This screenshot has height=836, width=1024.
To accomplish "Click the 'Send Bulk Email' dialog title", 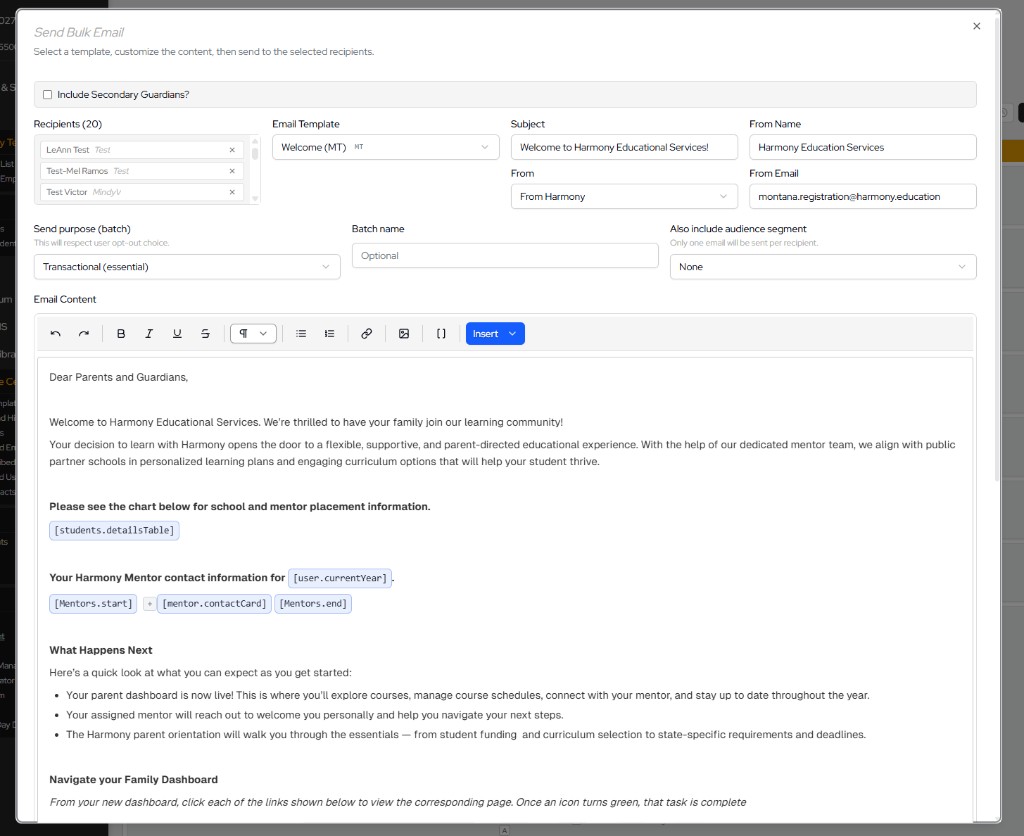I will [x=79, y=33].
